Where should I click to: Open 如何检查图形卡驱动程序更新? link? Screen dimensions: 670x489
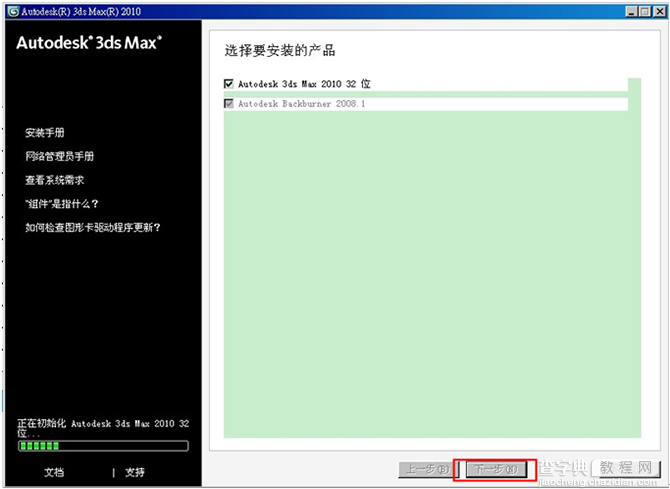tap(93, 227)
